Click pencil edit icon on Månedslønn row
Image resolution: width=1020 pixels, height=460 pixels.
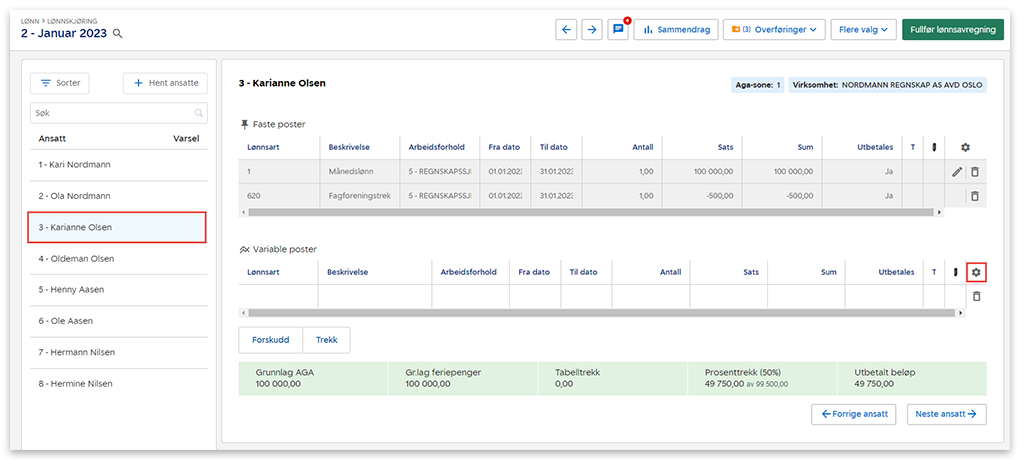pyautogui.click(x=957, y=172)
